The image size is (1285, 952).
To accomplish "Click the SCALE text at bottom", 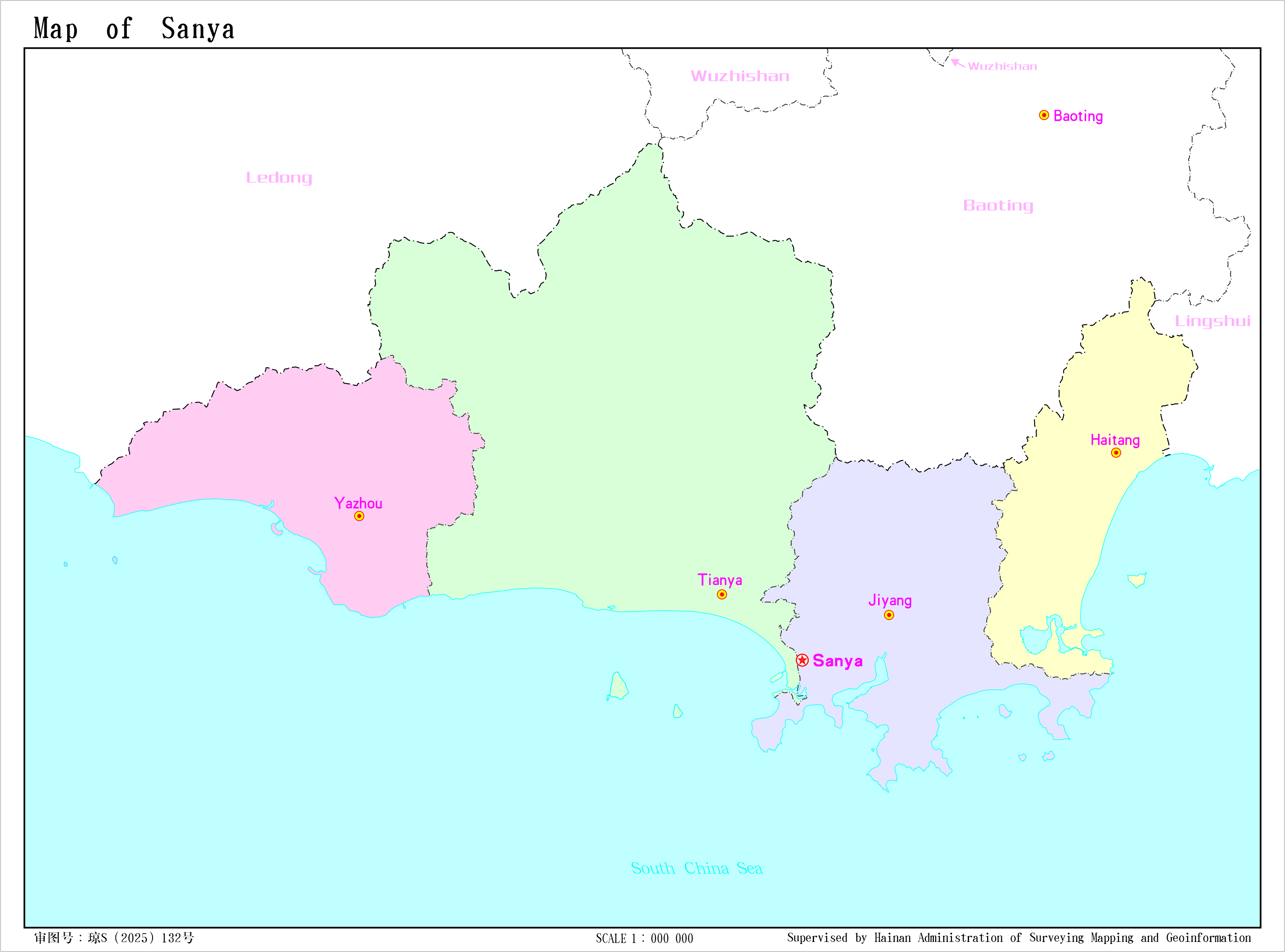I will tap(644, 939).
